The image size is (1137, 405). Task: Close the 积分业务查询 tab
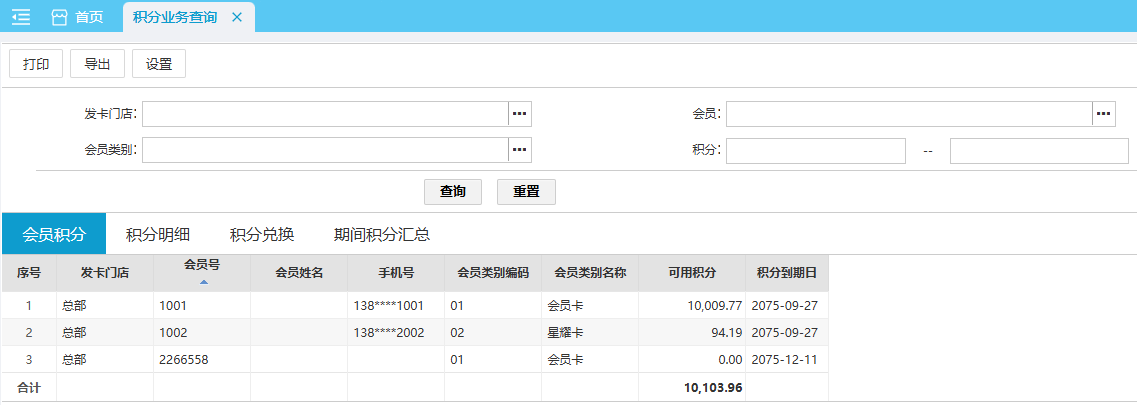236,17
